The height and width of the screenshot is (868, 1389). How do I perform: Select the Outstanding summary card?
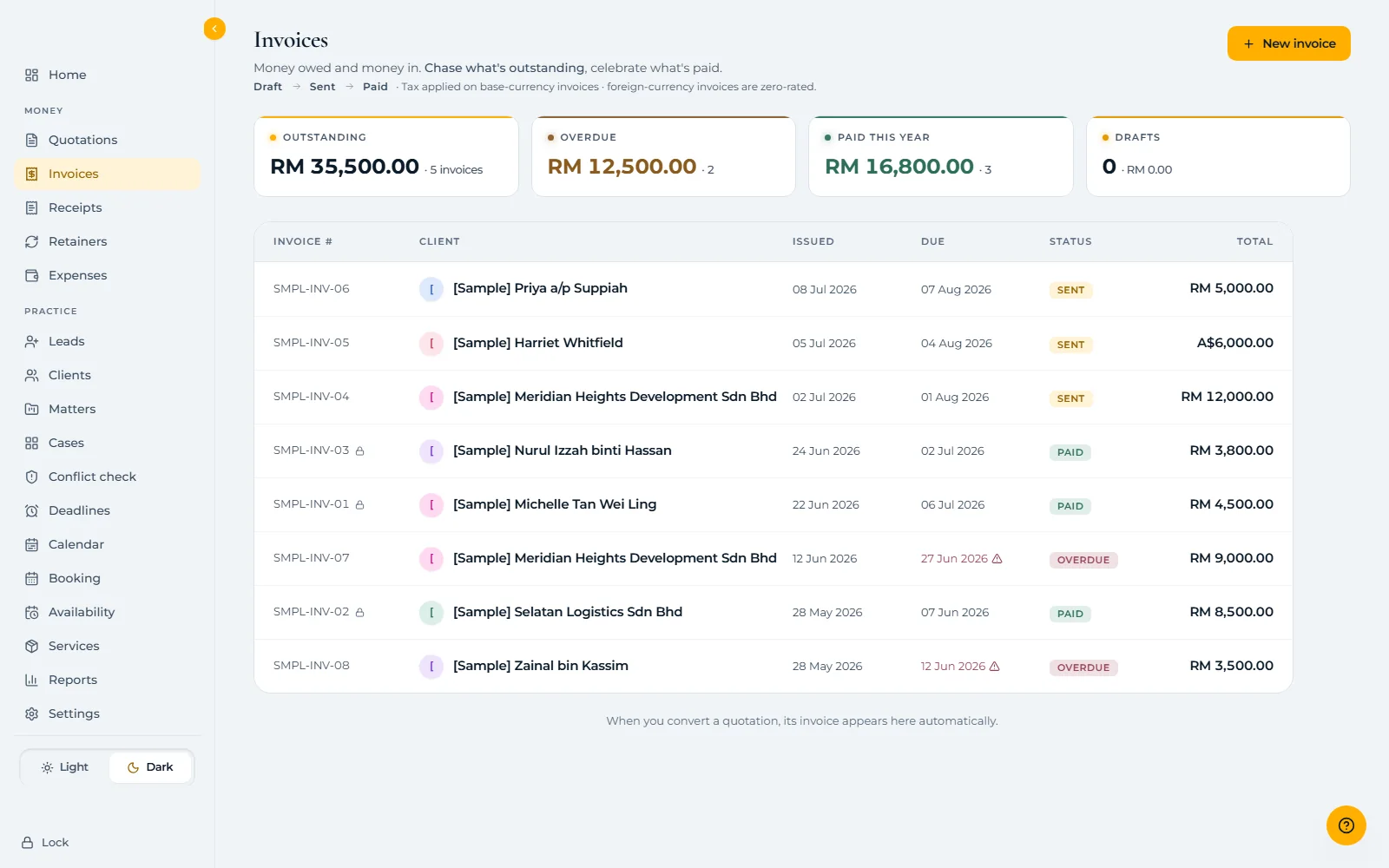[x=386, y=156]
